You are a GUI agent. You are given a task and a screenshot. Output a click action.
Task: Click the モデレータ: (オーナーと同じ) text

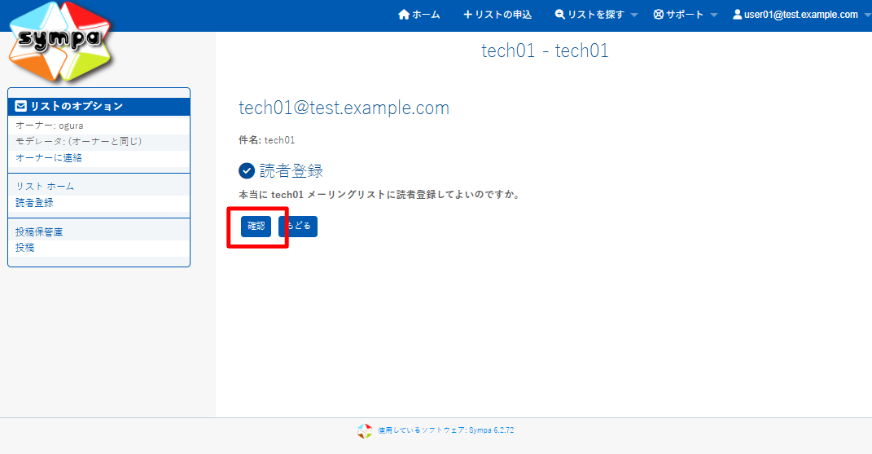point(78,141)
